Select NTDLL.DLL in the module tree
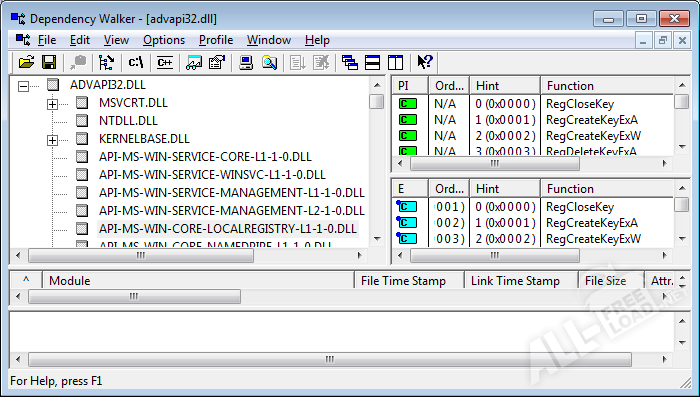 [x=128, y=121]
